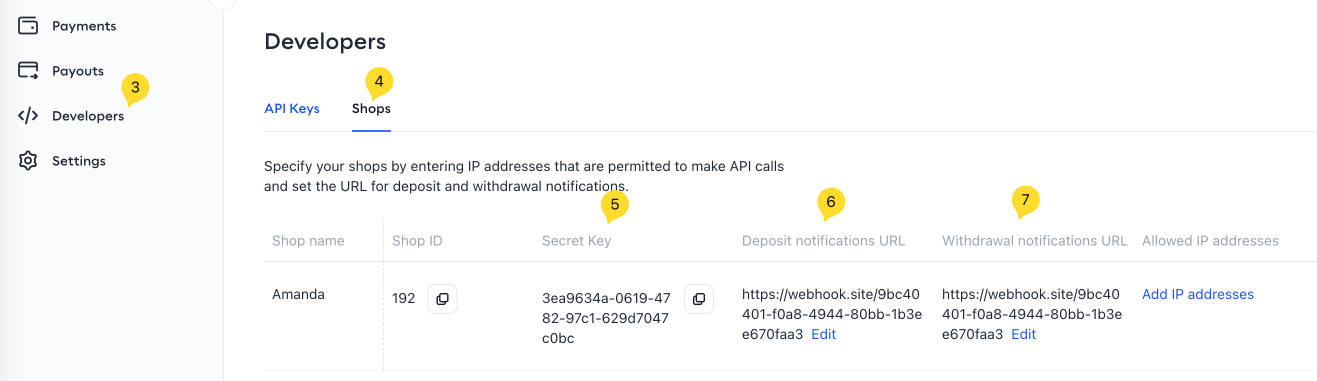Click the Payouts icon in sidebar
The width and height of the screenshot is (1317, 381).
pyautogui.click(x=28, y=71)
